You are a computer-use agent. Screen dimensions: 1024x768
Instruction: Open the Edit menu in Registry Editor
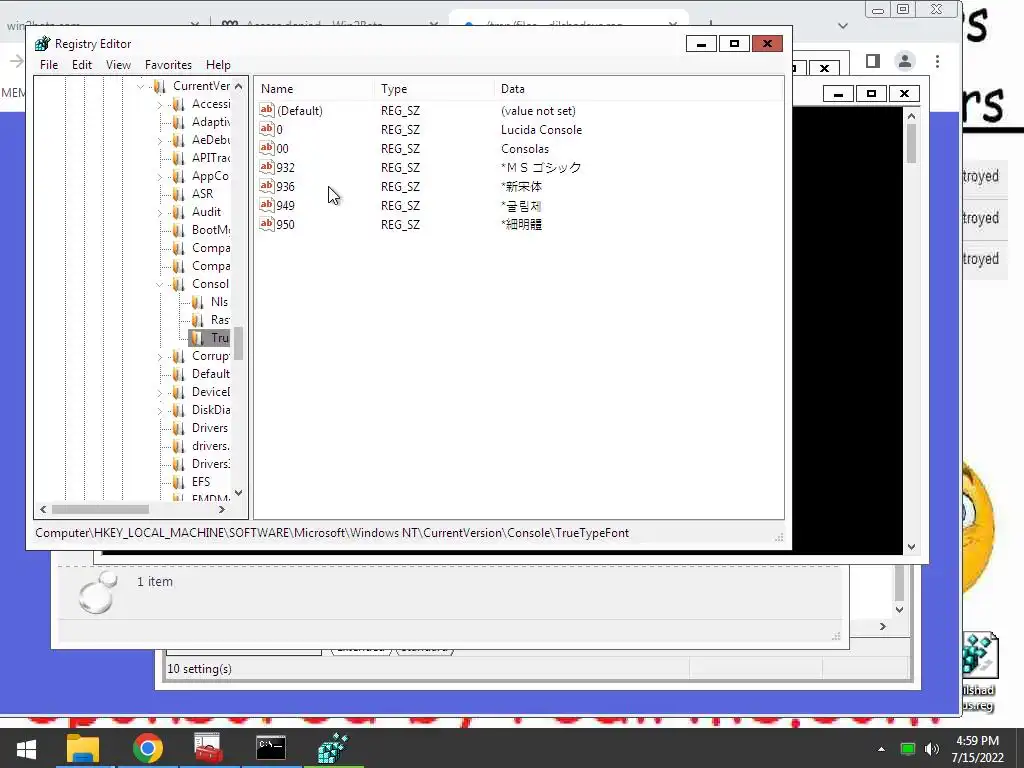pyautogui.click(x=82, y=65)
